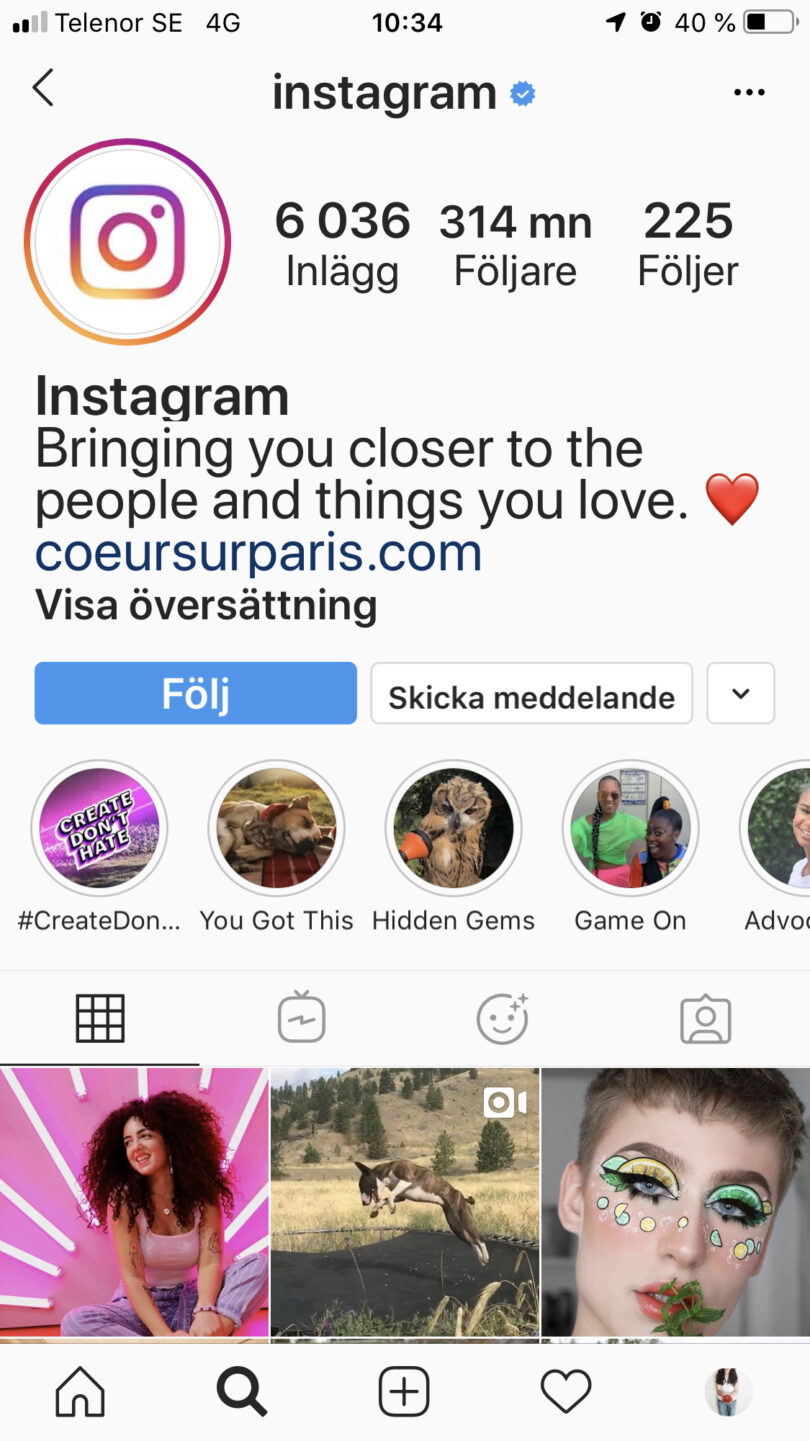Switch to the IGTV tab
810x1441 pixels.
(x=302, y=1018)
